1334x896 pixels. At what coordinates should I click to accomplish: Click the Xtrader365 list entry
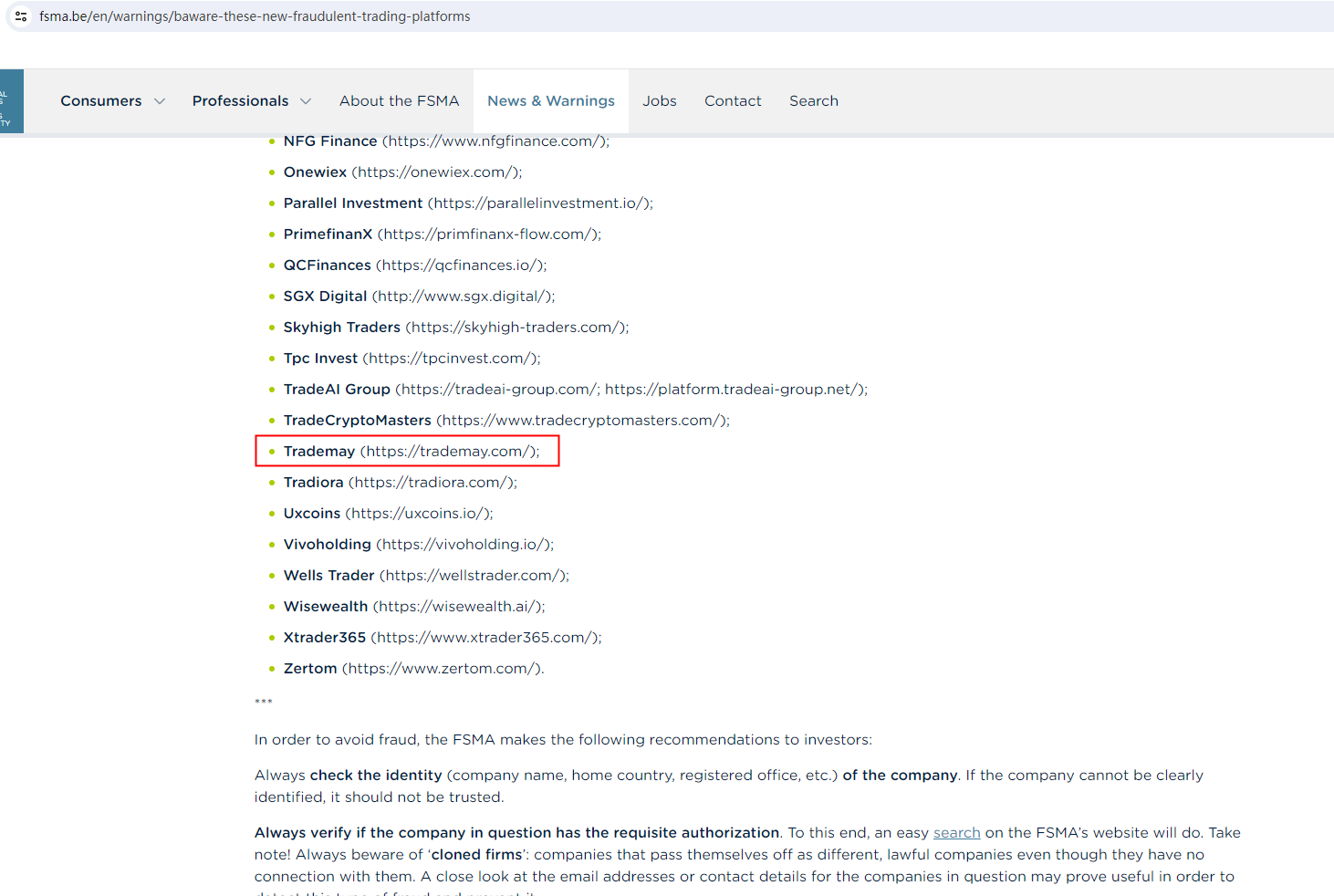pyautogui.click(x=324, y=638)
